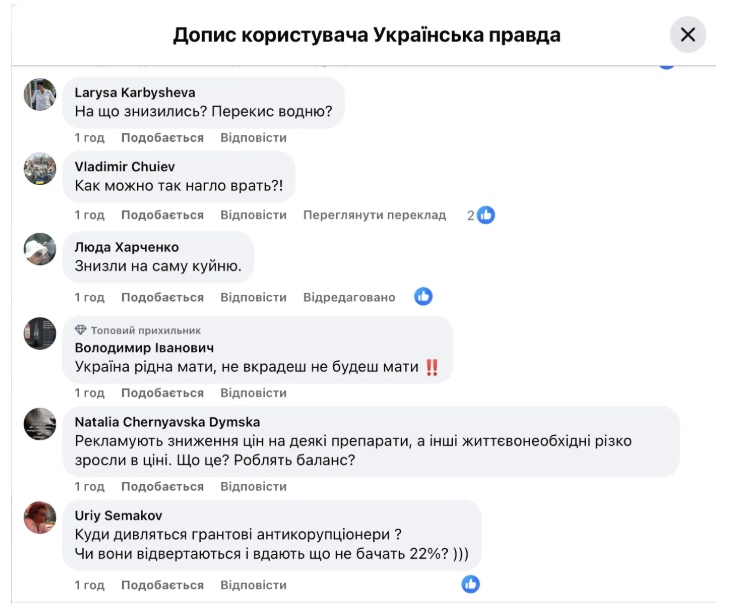Open edit history via Відредаговано
Image resolution: width=738 pixels, height=607 pixels.
pos(349,297)
